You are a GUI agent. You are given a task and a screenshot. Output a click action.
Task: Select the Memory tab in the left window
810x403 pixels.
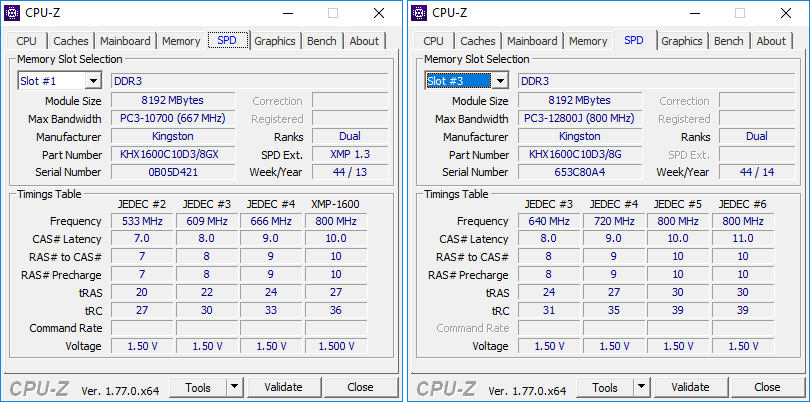coord(181,41)
